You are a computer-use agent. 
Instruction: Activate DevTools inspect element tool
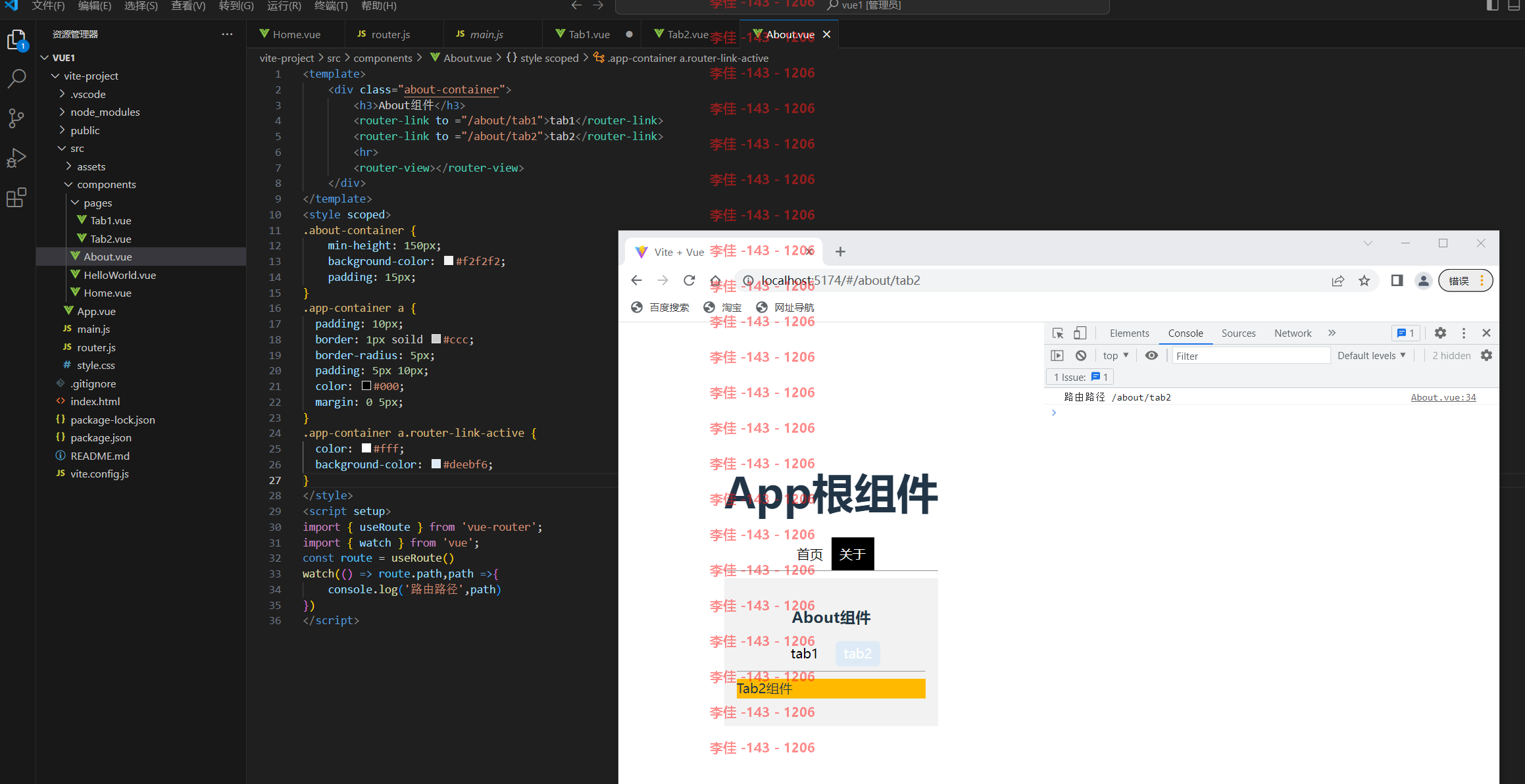tap(1058, 333)
